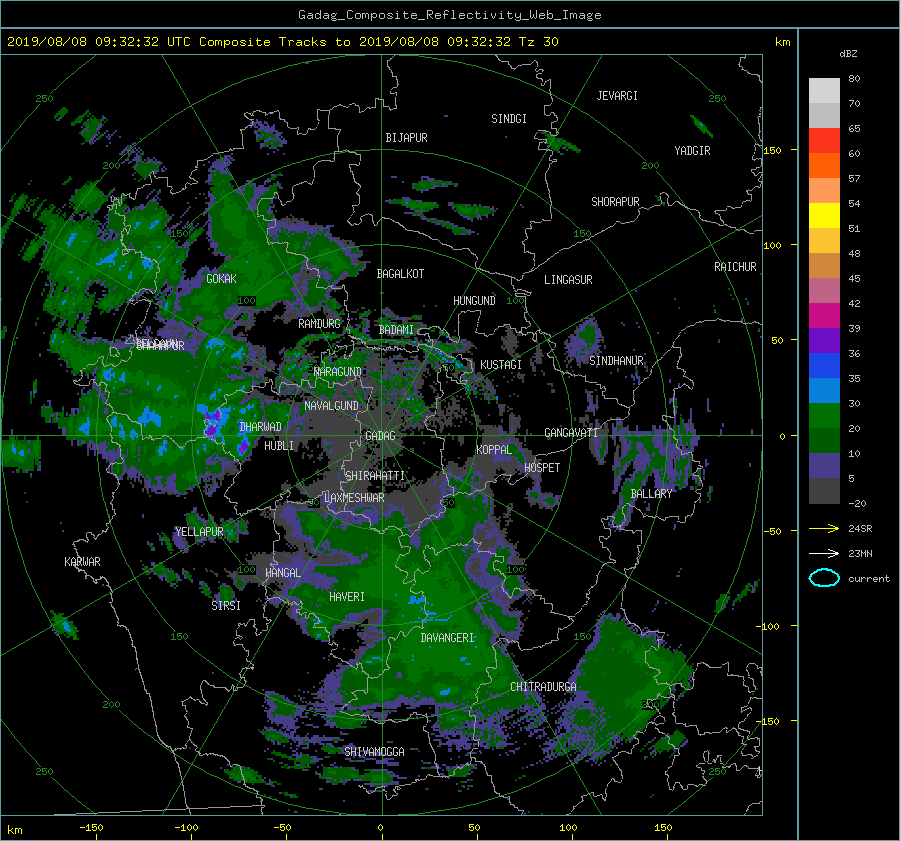Click the SINDGI city label
Viewport: 900px width, 841px height.
click(x=509, y=119)
